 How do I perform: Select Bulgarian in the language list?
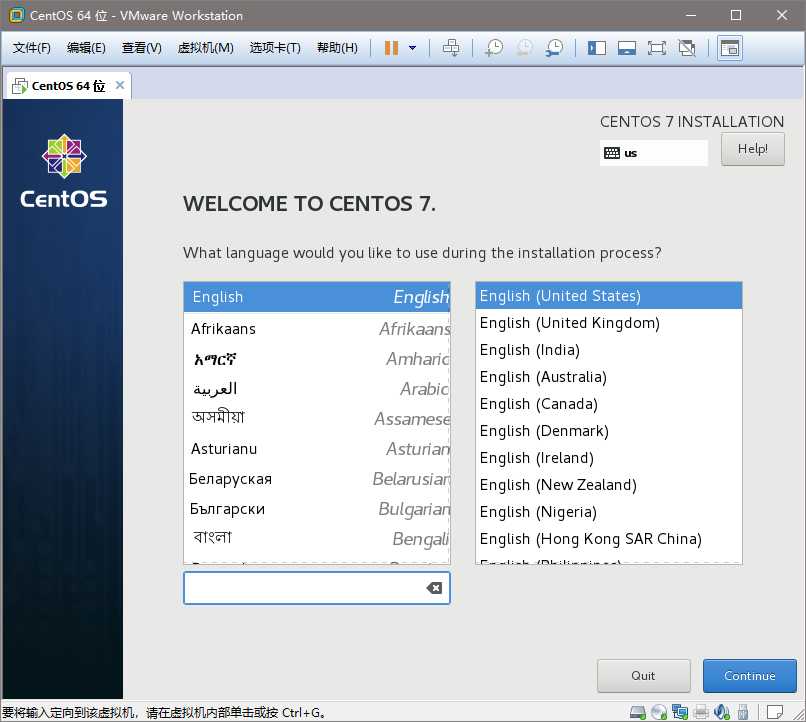click(317, 509)
